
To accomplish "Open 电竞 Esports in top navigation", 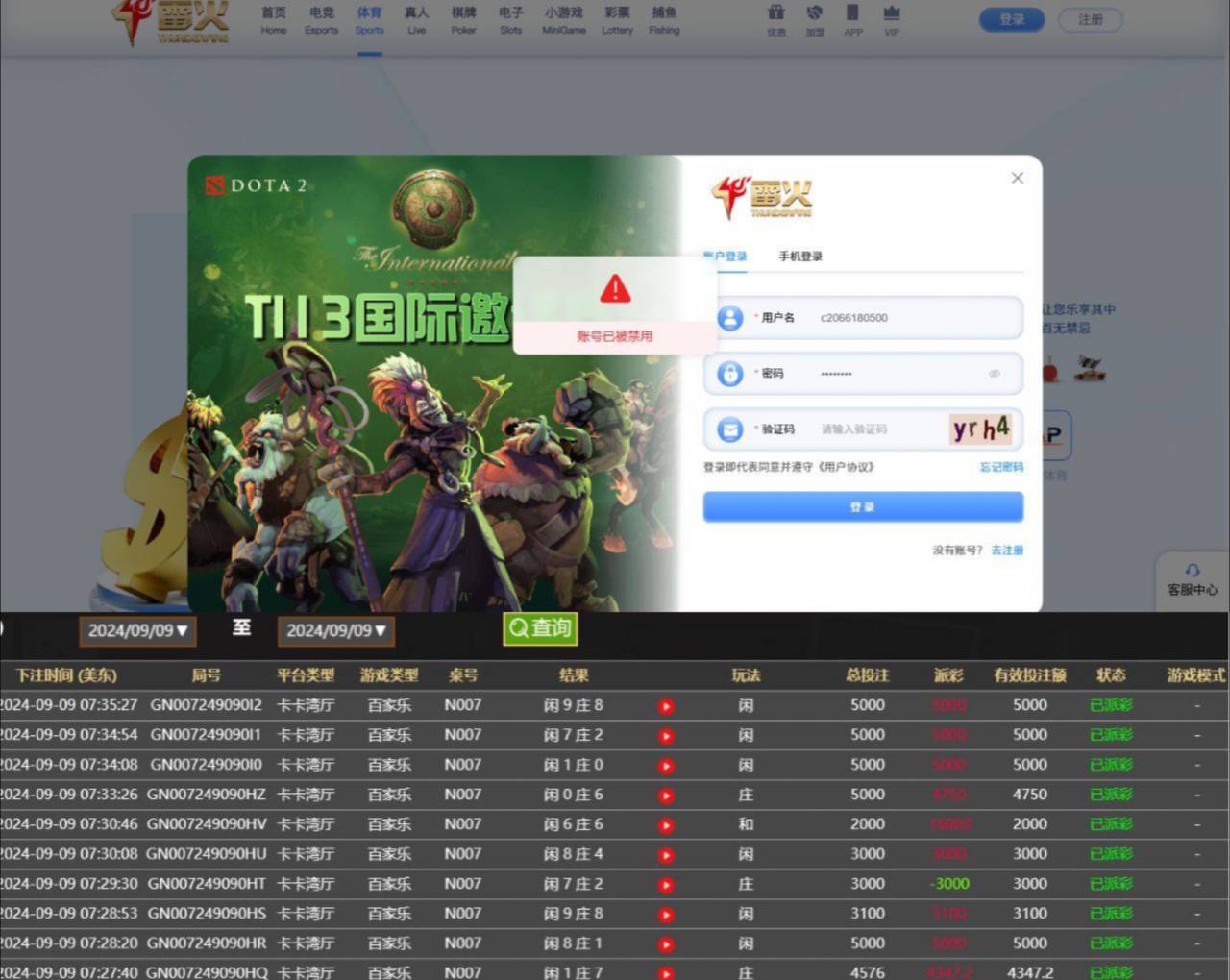I will point(321,20).
